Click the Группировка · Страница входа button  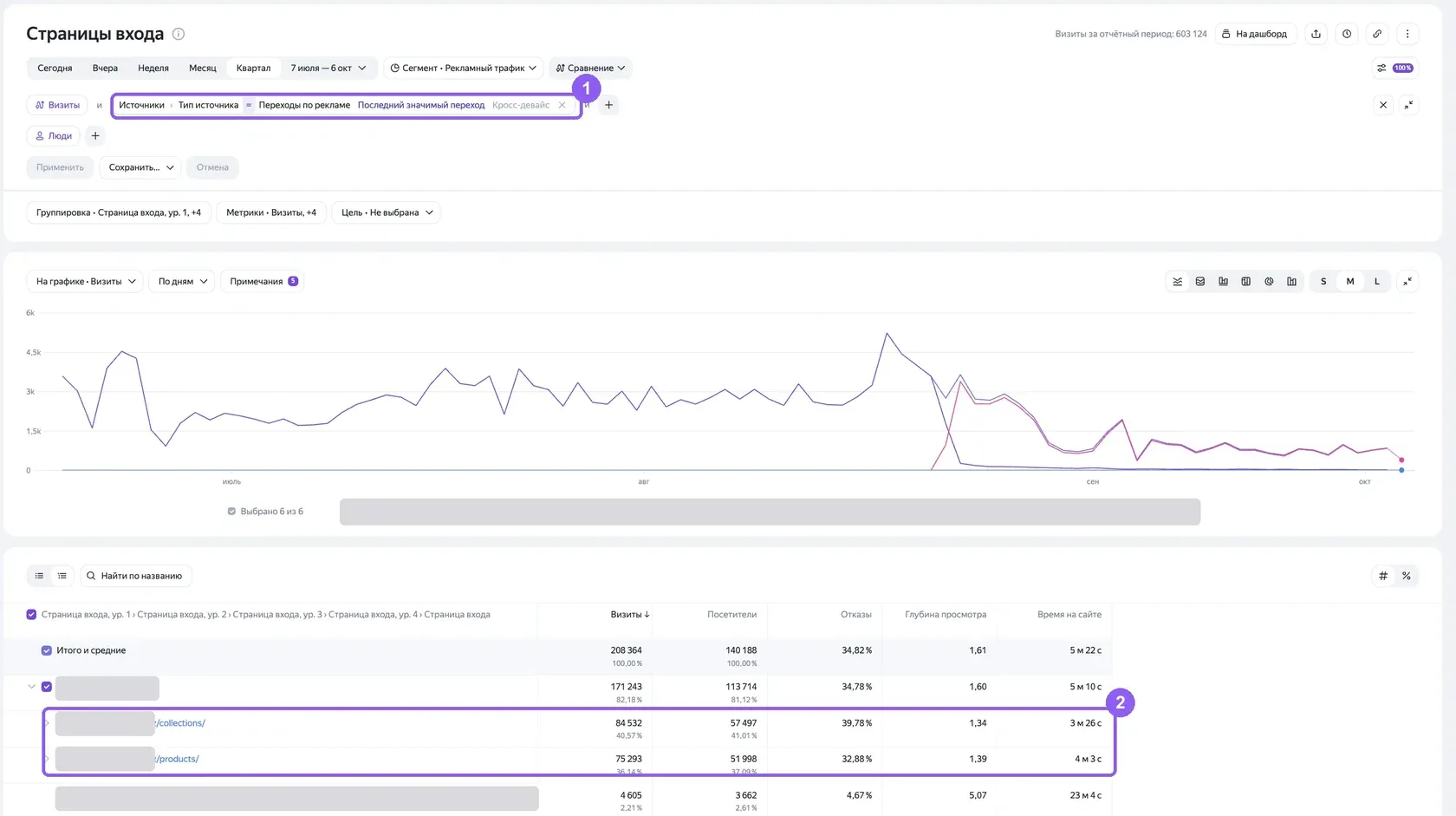point(119,212)
